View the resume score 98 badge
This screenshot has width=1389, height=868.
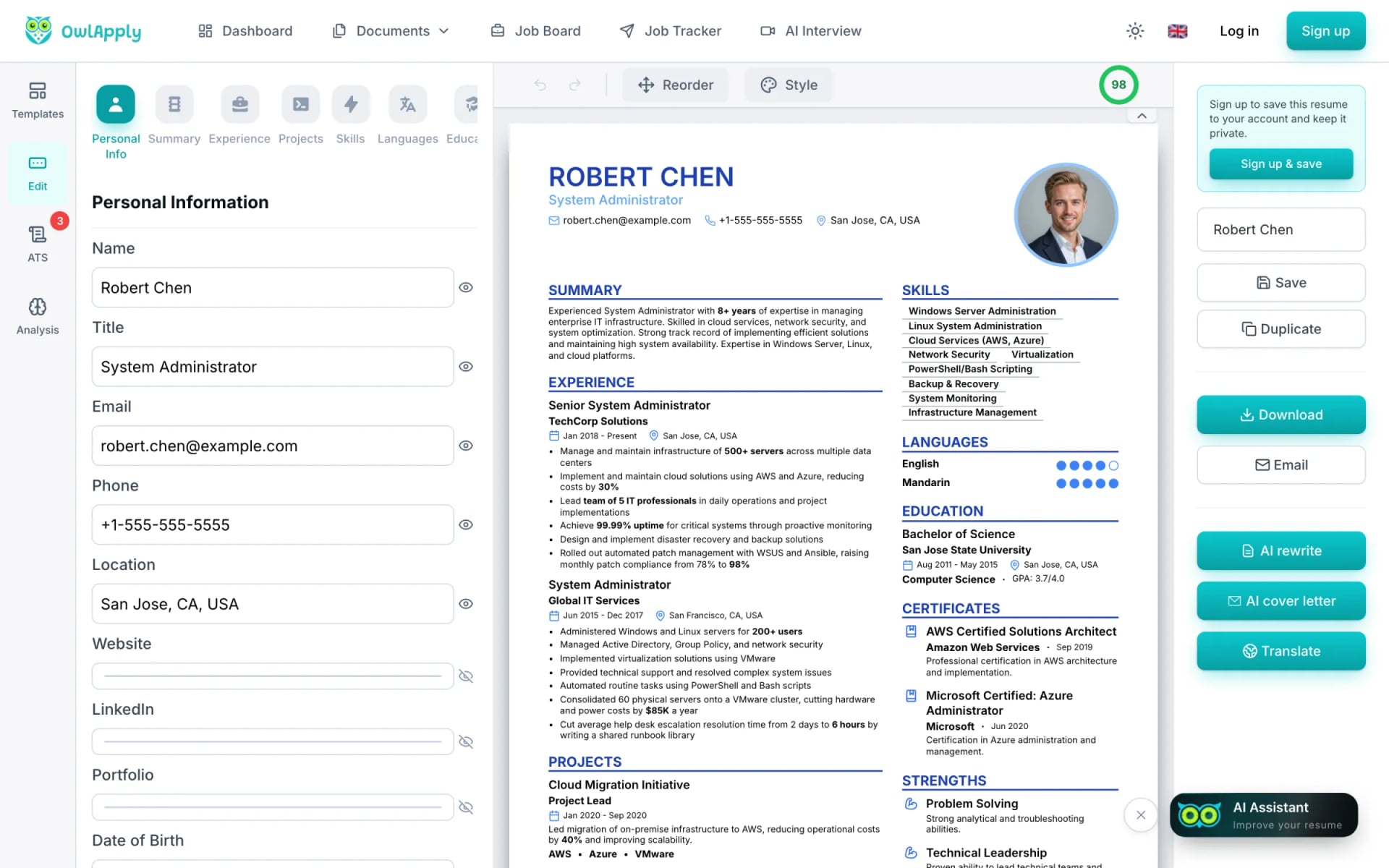coord(1118,85)
